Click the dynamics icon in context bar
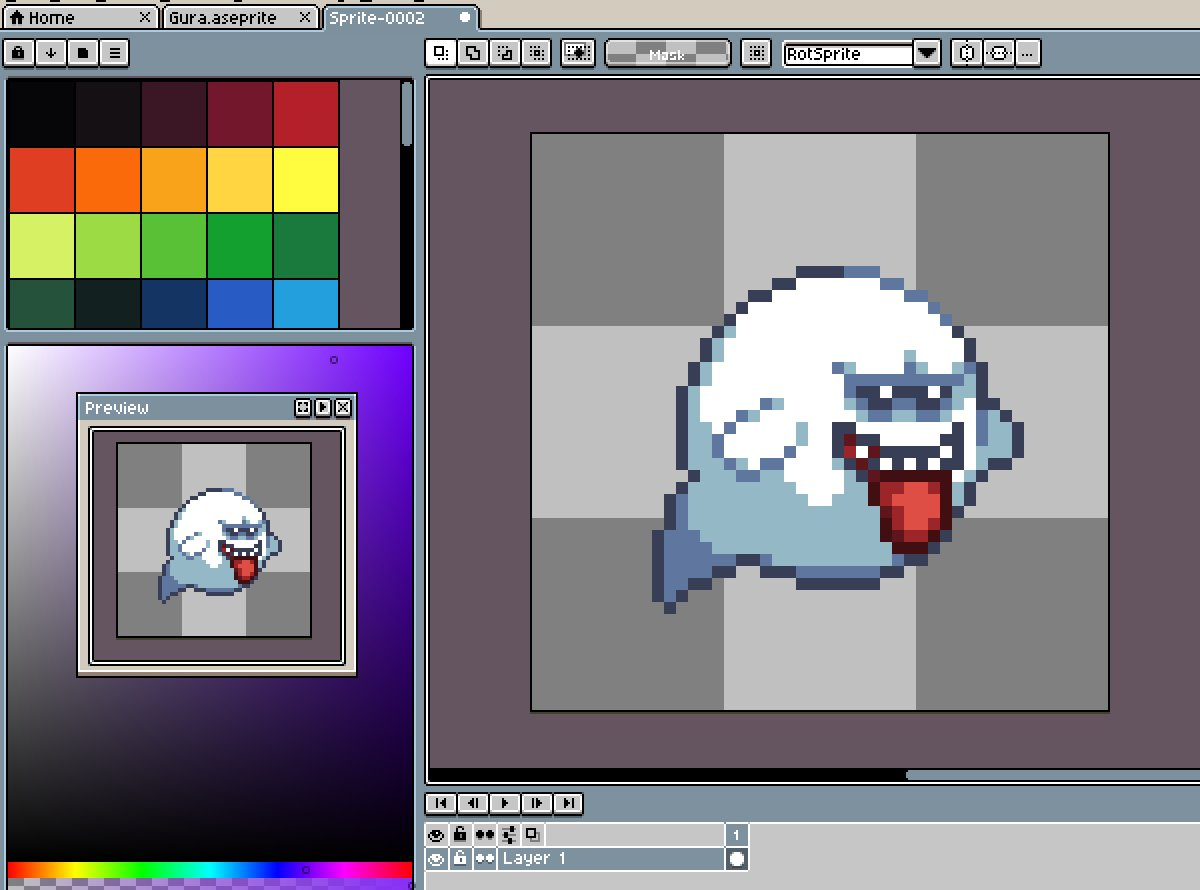Viewport: 1200px width, 890px height. (966, 53)
